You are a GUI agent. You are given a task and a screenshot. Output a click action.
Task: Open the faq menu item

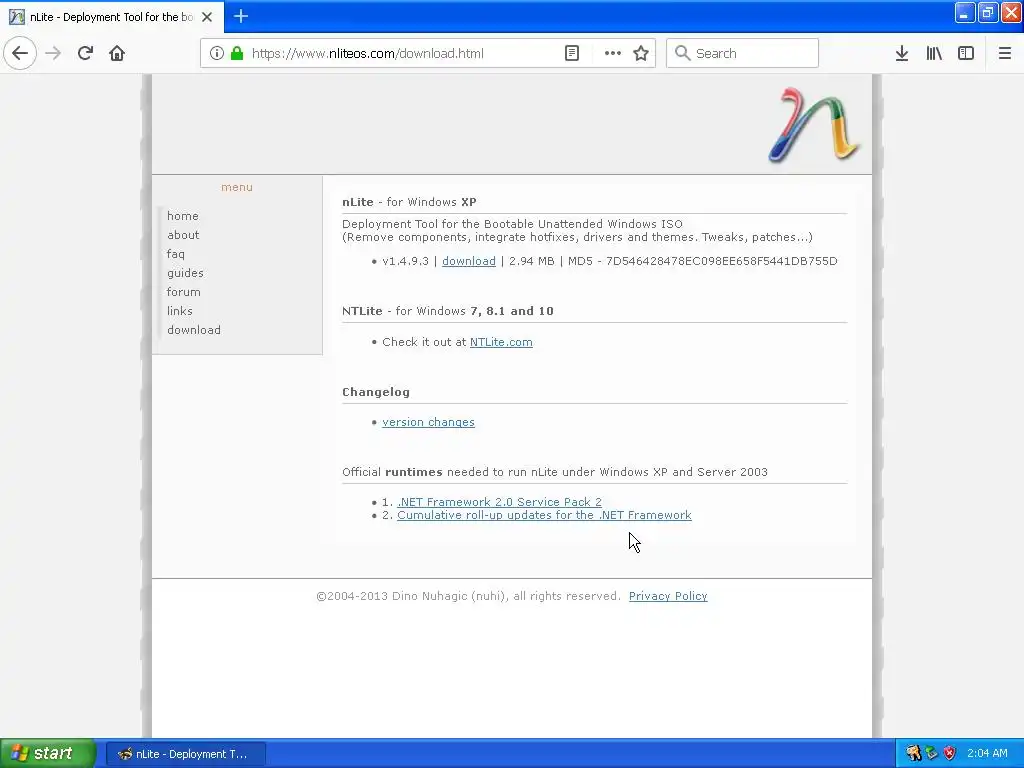(176, 254)
